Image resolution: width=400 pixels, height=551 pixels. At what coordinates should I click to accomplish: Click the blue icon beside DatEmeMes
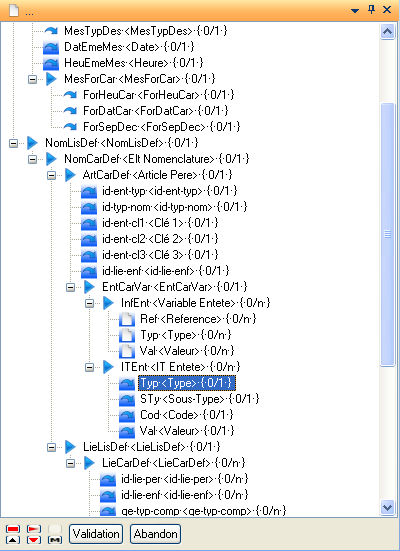point(51,47)
